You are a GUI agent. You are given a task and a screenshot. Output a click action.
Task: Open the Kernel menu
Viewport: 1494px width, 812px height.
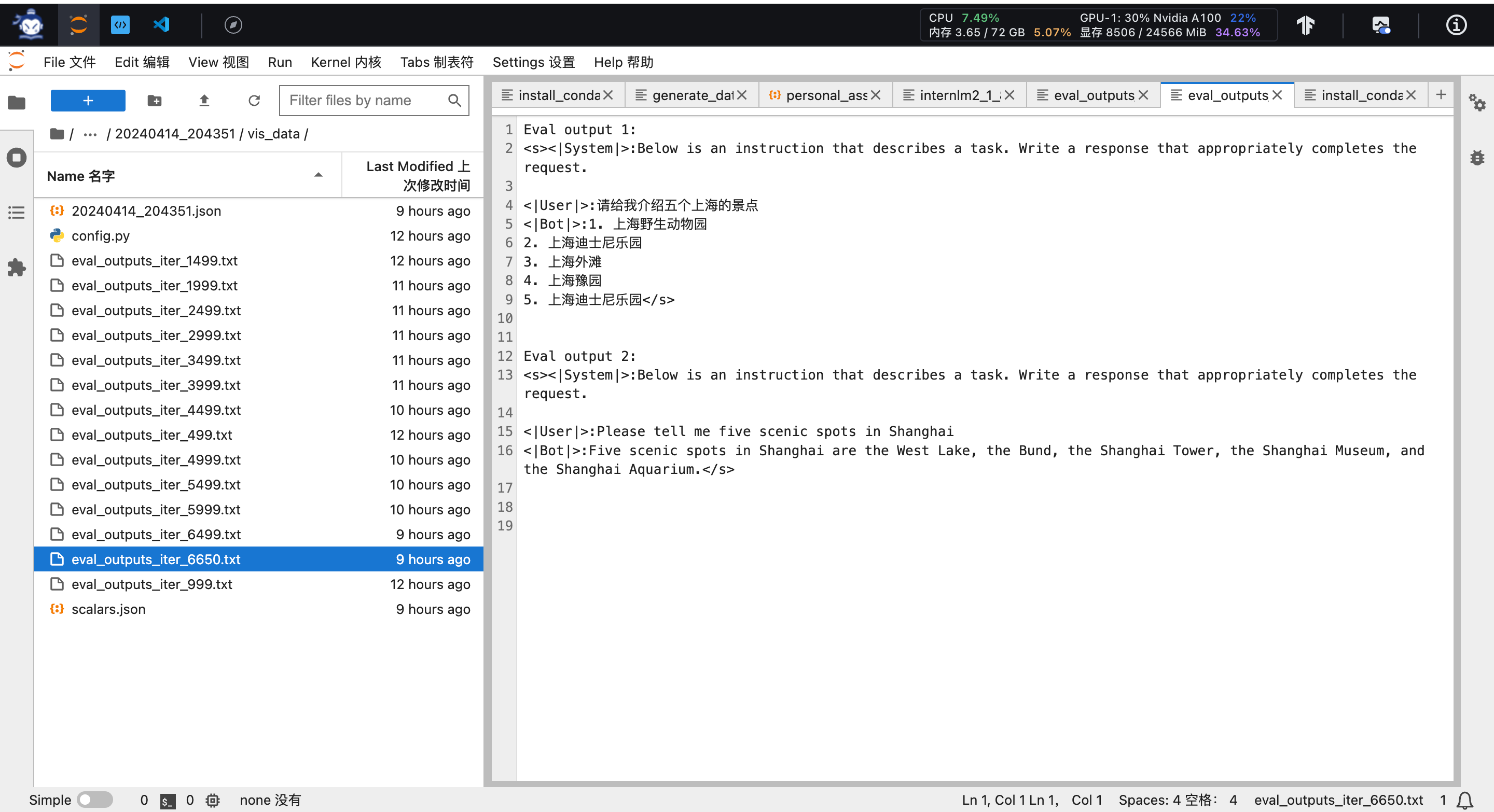[345, 62]
